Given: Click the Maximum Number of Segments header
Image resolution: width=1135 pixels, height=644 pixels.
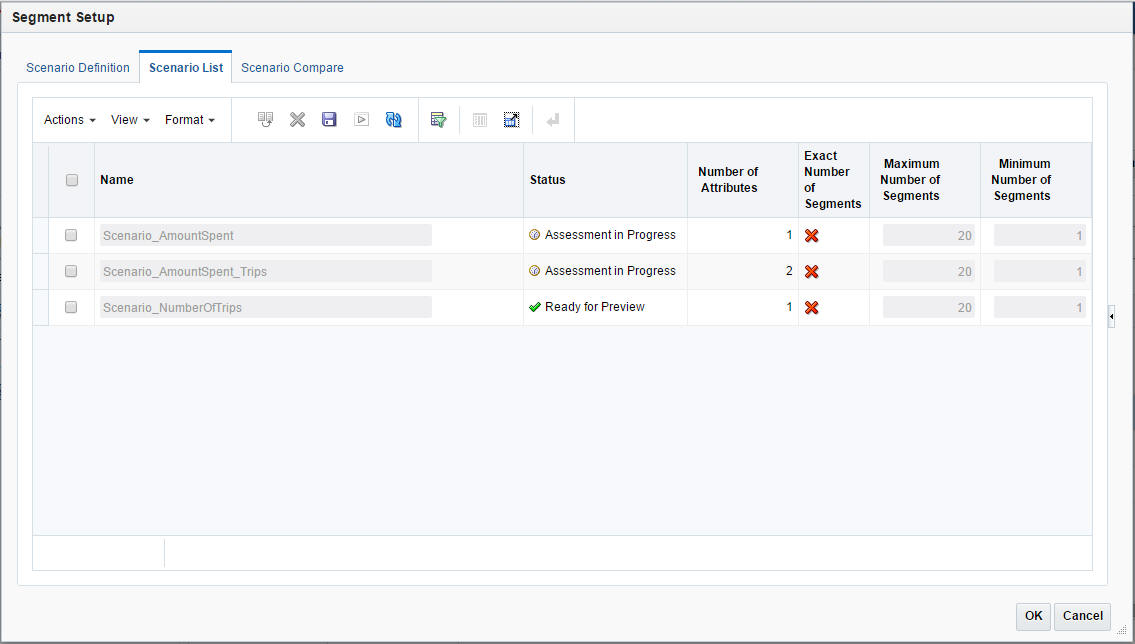Looking at the screenshot, I should [925, 180].
